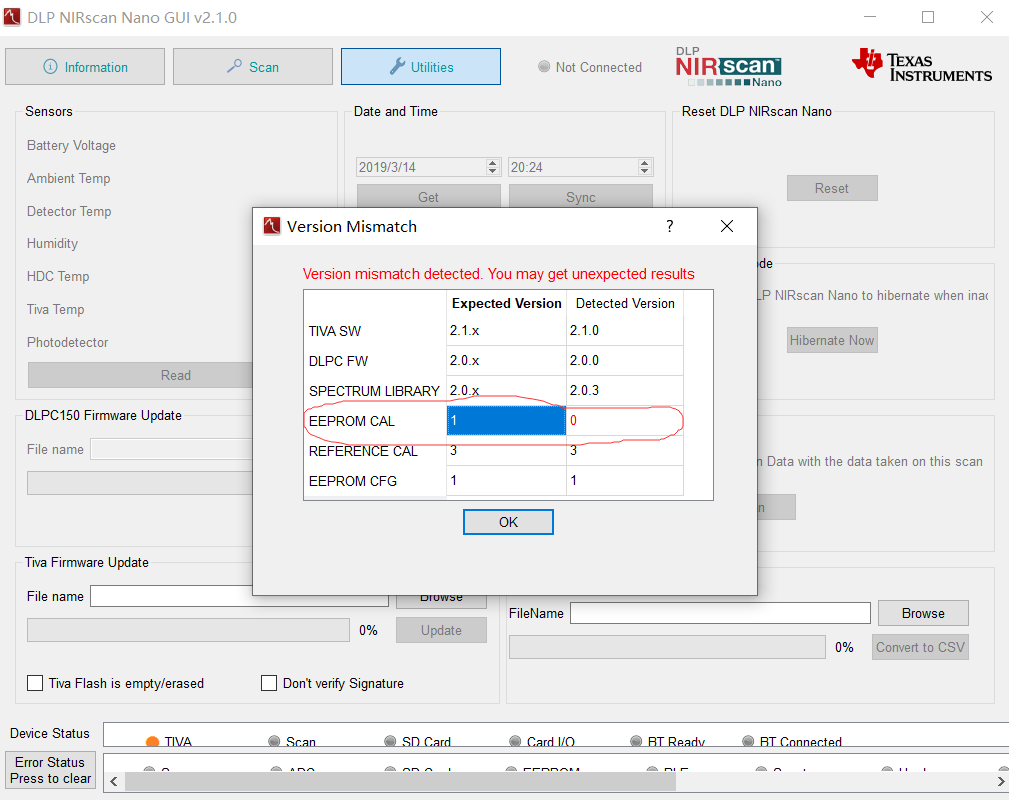Click the Scan device status indicator
Image resolution: width=1009 pixels, height=800 pixels.
coord(274,742)
